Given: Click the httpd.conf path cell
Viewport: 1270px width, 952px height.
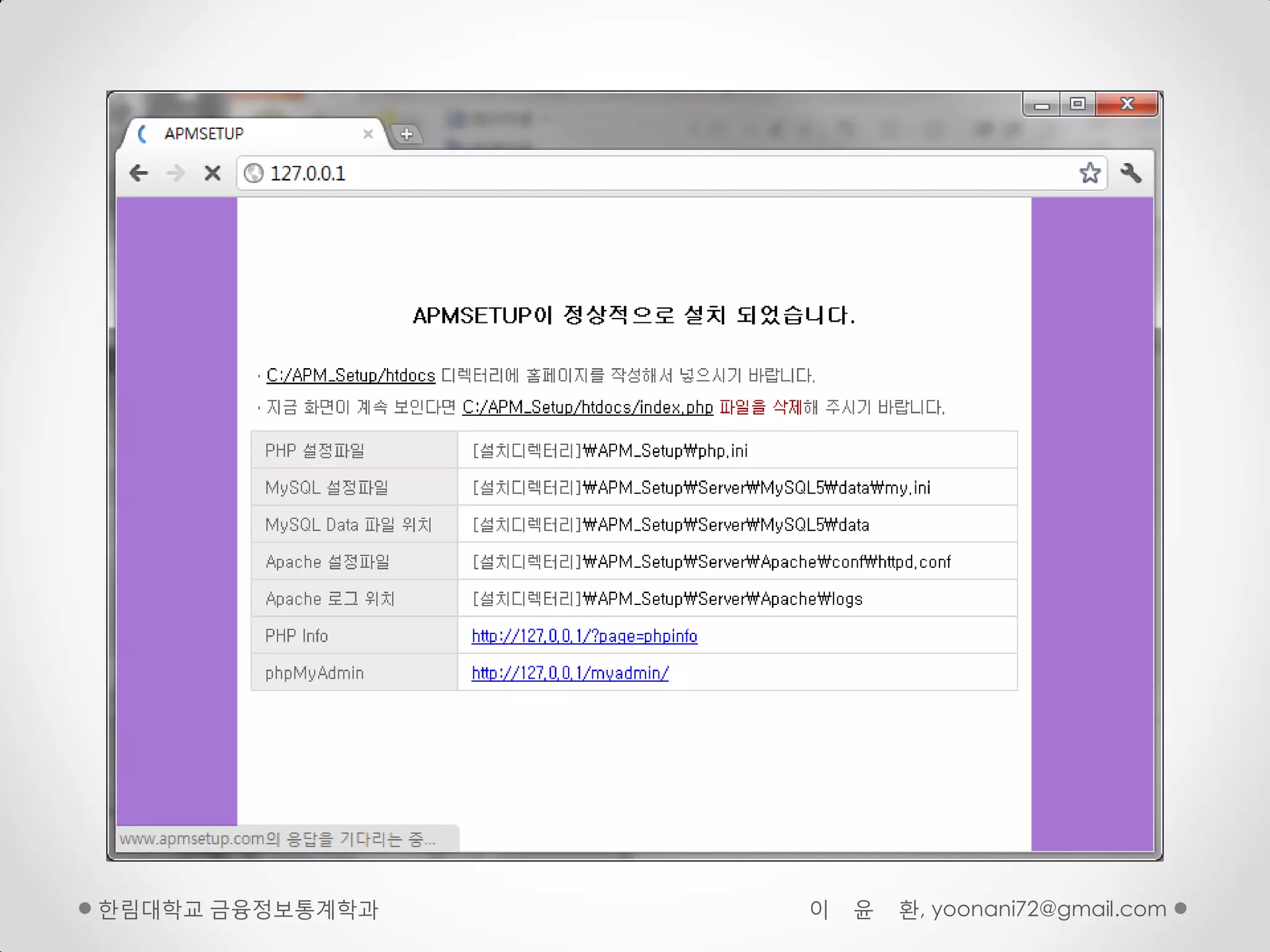Looking at the screenshot, I should coord(737,562).
